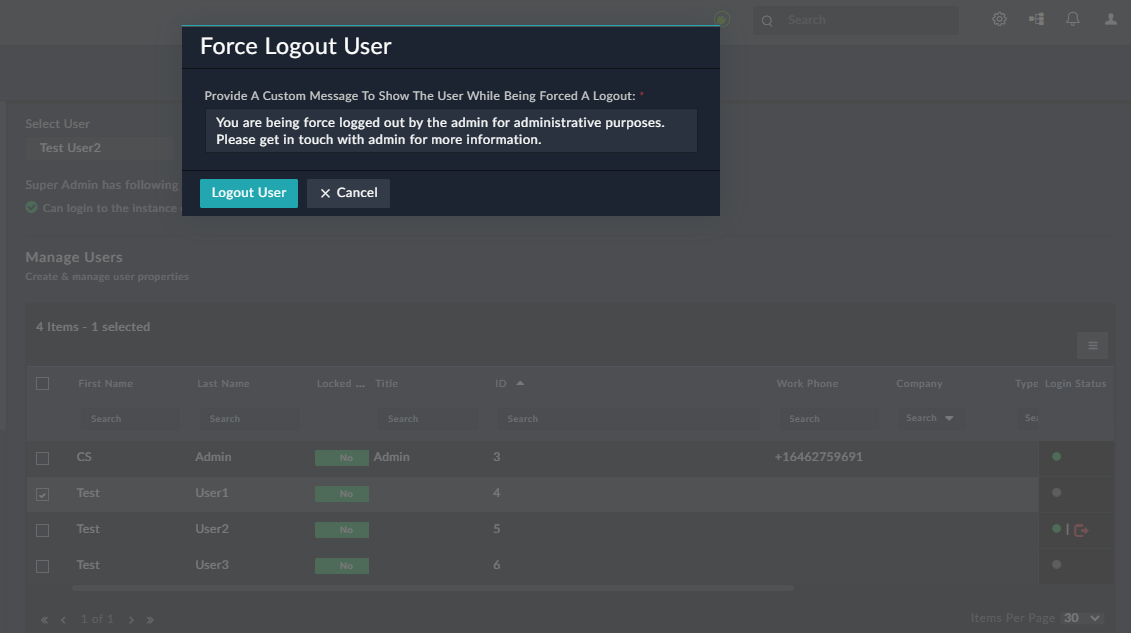Screen dimensions: 1131x633
Task: Open the Company column search dropdown
Action: pyautogui.click(x=929, y=418)
